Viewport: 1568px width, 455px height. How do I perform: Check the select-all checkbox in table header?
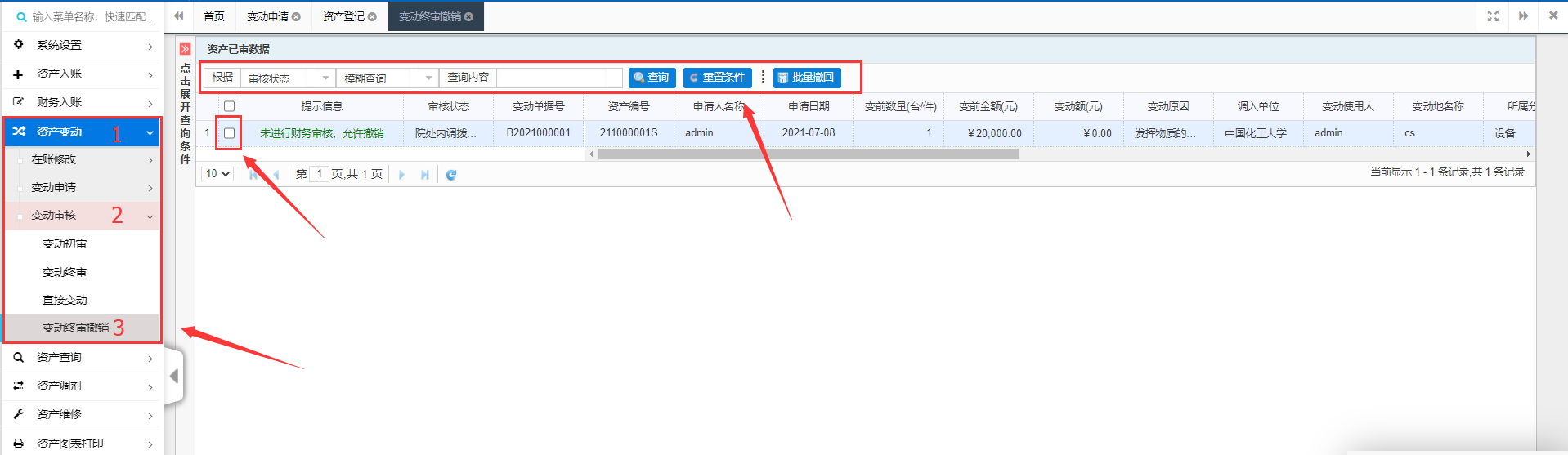pyautogui.click(x=230, y=106)
